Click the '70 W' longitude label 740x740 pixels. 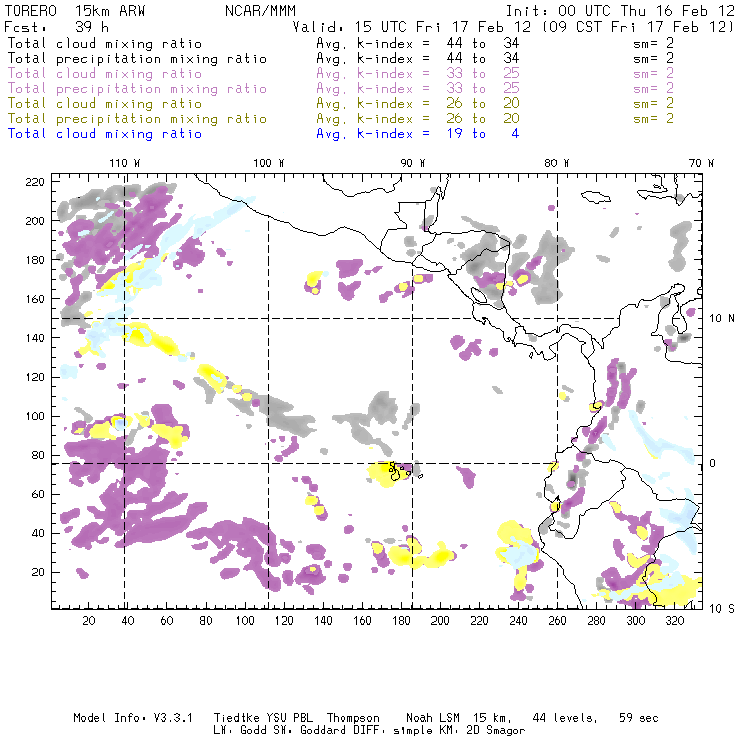tap(701, 163)
